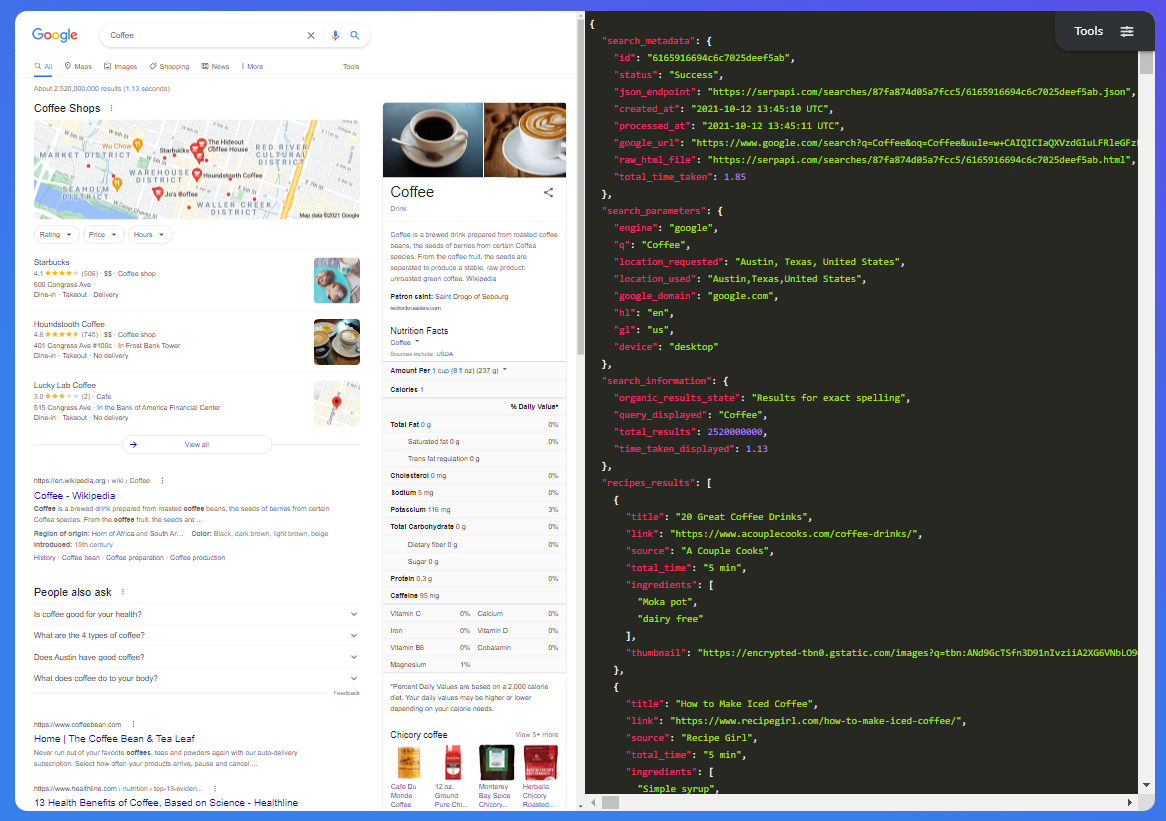This screenshot has width=1166, height=821.
Task: Click the Tools settings sliders icon
Action: (1127, 31)
